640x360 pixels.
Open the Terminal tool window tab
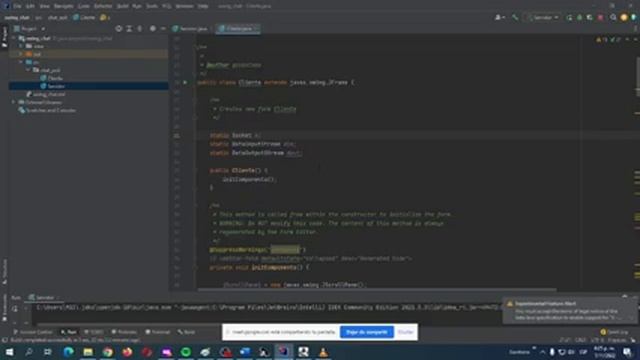pyautogui.click(x=158, y=332)
